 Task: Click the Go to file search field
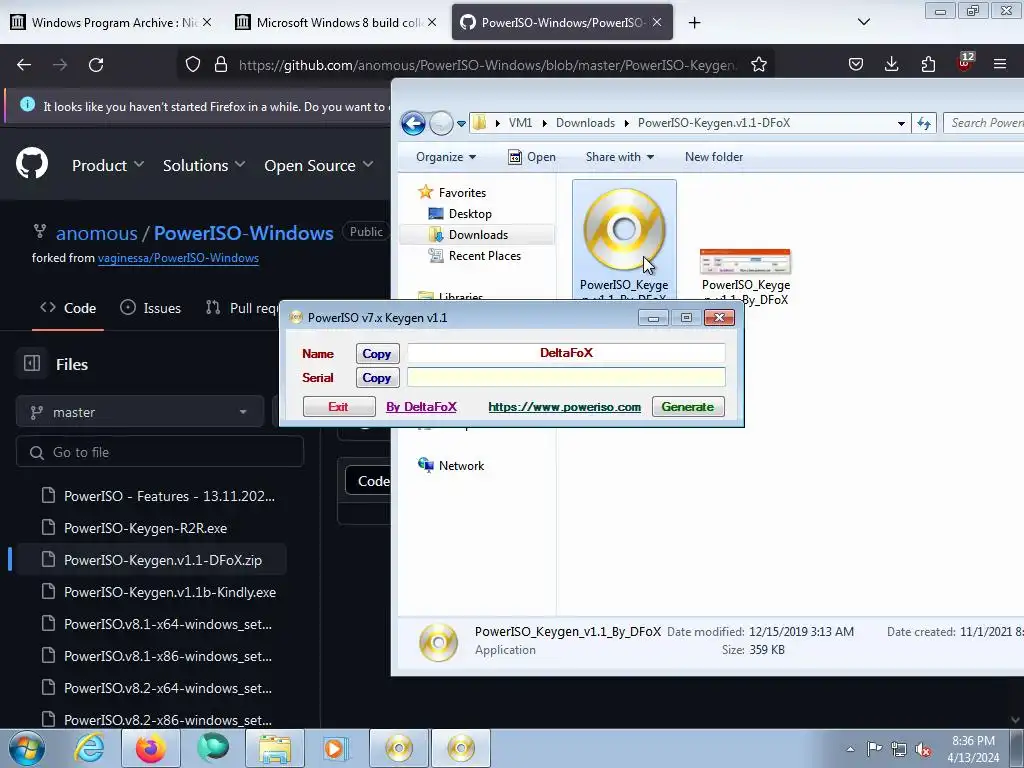tap(160, 452)
